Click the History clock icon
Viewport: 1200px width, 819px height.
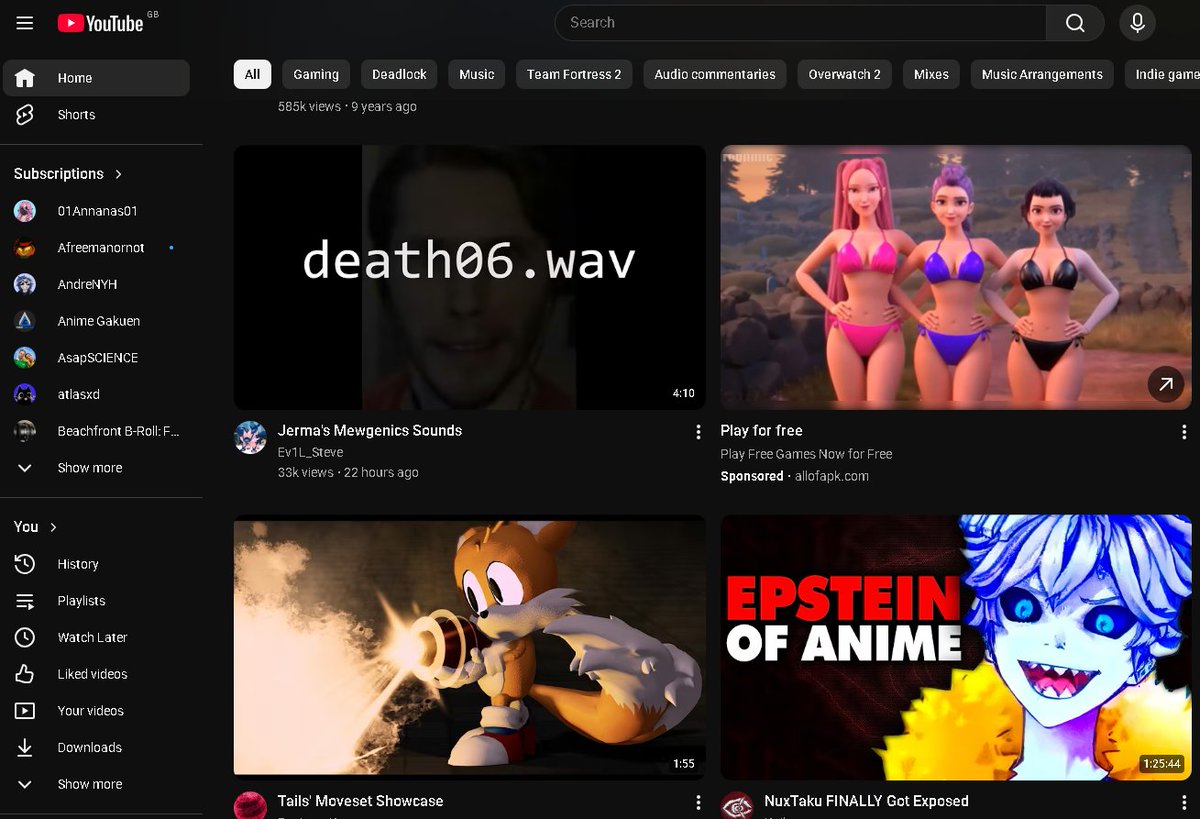(25, 564)
